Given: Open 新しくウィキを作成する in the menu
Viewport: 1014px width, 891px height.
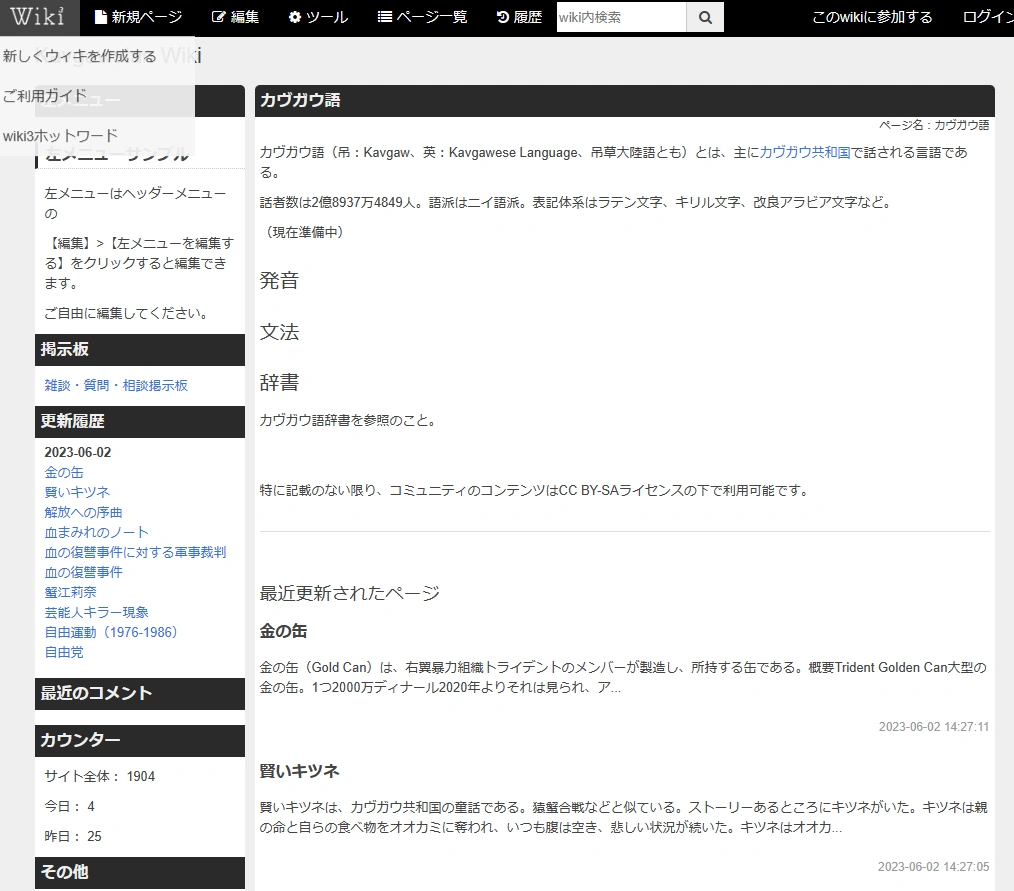Looking at the screenshot, I should click(x=80, y=56).
